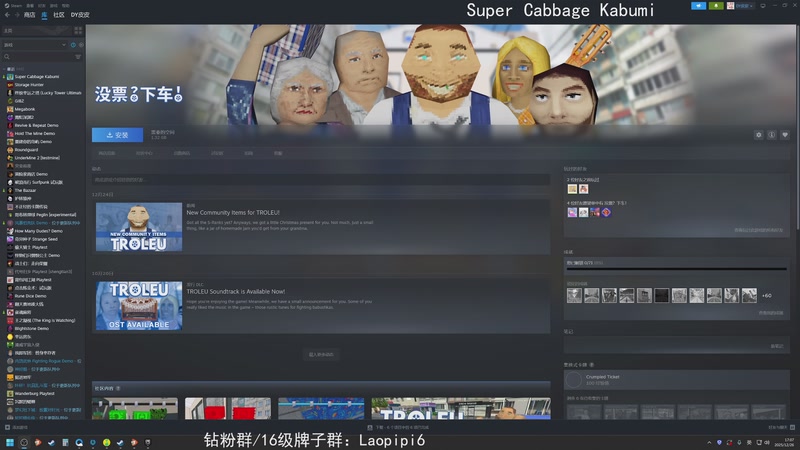Select Wanderburg Playtest in the list
The width and height of the screenshot is (800, 450).
[34, 393]
